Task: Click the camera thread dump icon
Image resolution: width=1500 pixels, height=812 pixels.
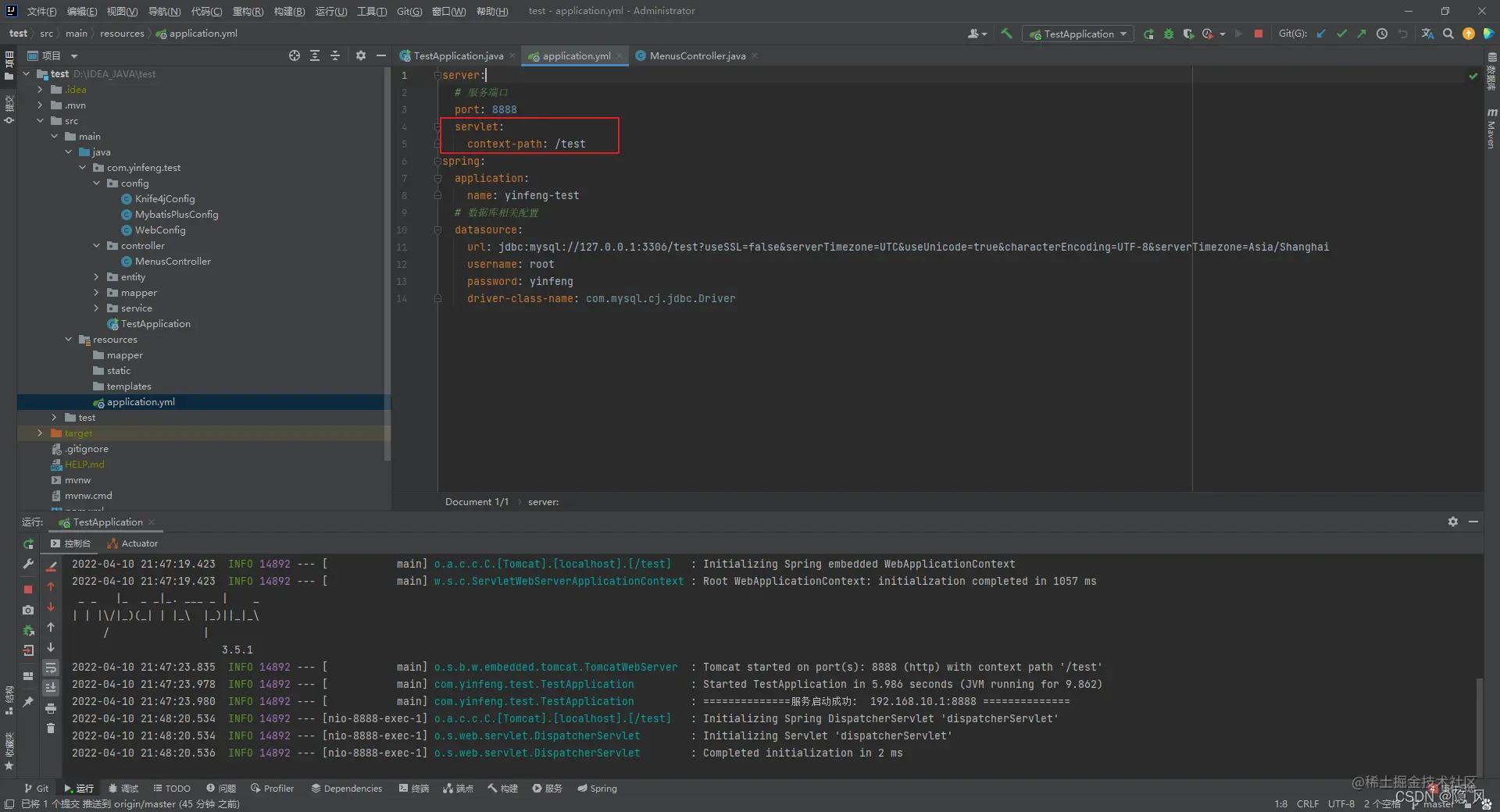Action: 28,610
